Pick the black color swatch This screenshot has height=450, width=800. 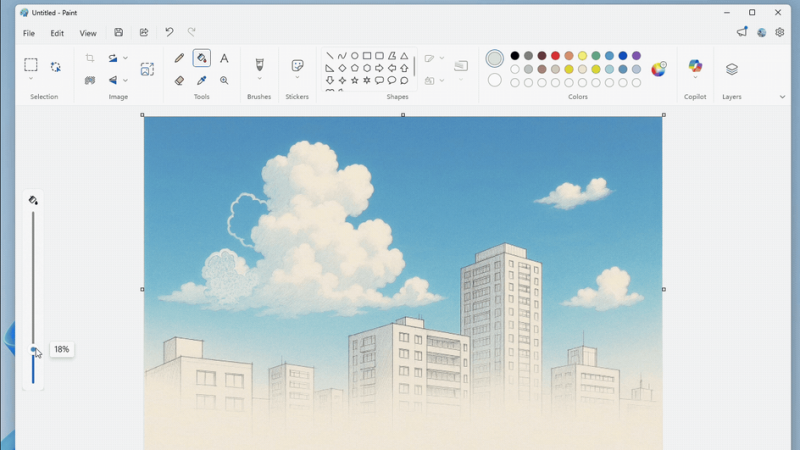[x=515, y=56]
